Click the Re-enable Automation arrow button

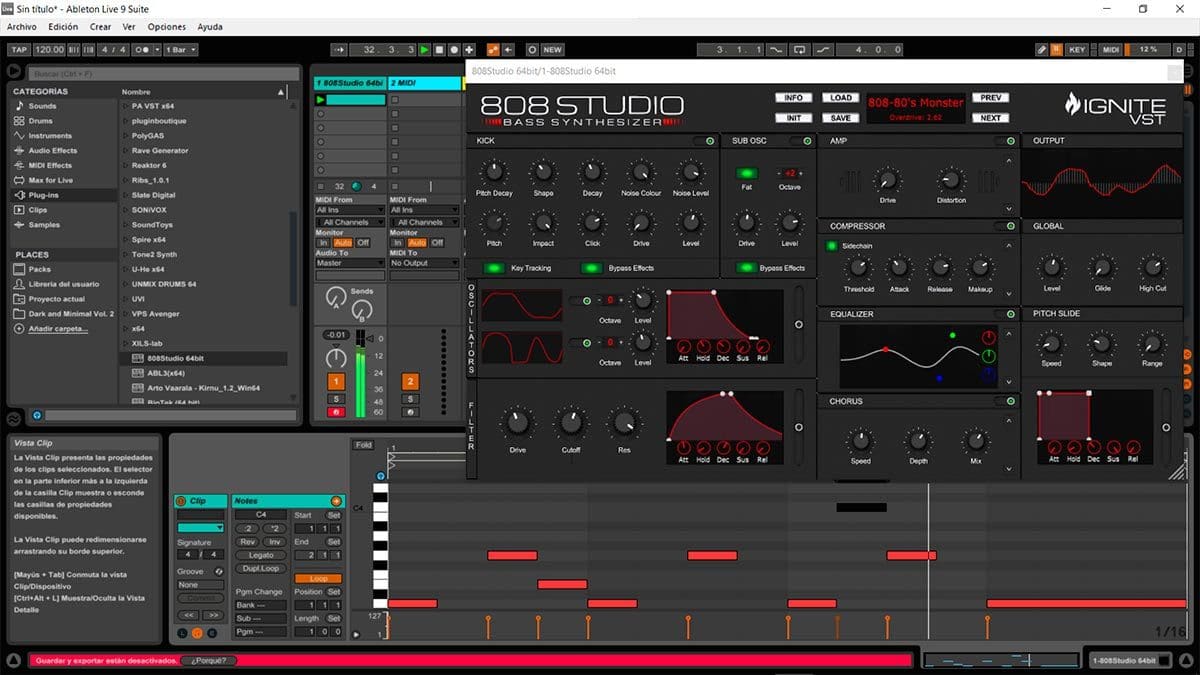pyautogui.click(x=509, y=49)
